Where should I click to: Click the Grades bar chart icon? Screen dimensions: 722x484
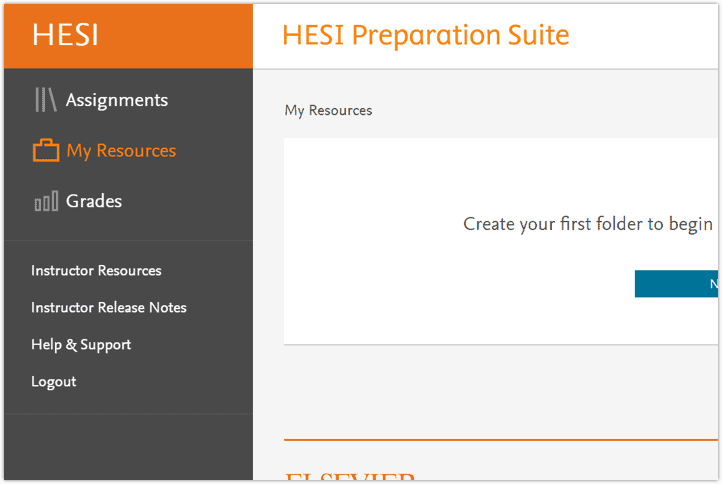46,202
